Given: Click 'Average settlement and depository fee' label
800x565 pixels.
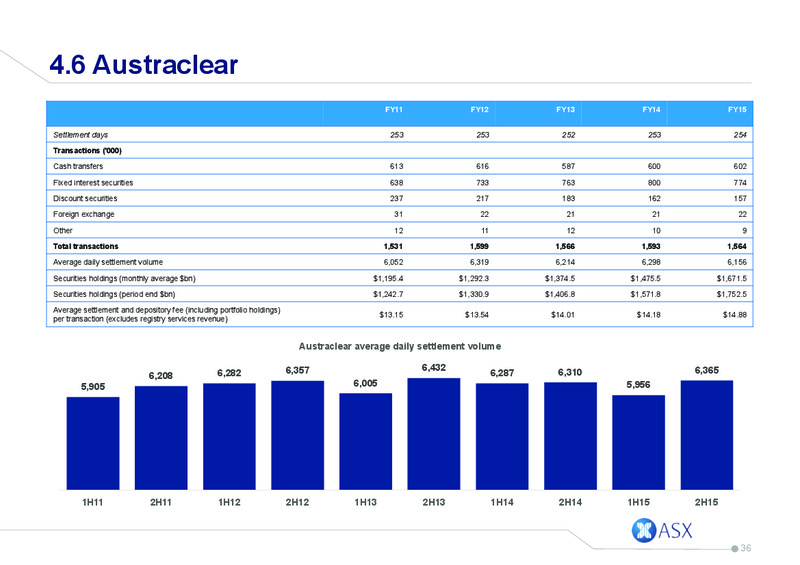Looking at the screenshot, I should click(167, 314).
